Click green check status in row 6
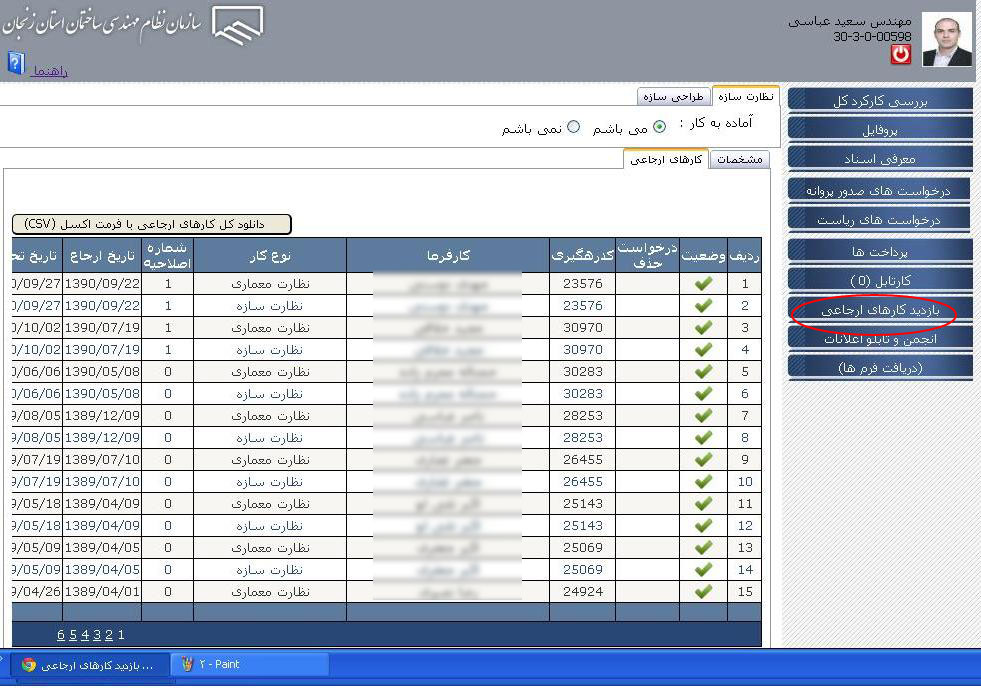The width and height of the screenshot is (981, 691). (703, 394)
